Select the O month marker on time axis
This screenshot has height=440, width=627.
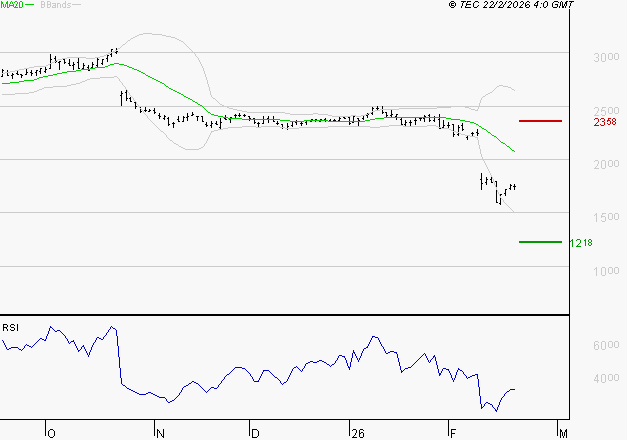51,433
